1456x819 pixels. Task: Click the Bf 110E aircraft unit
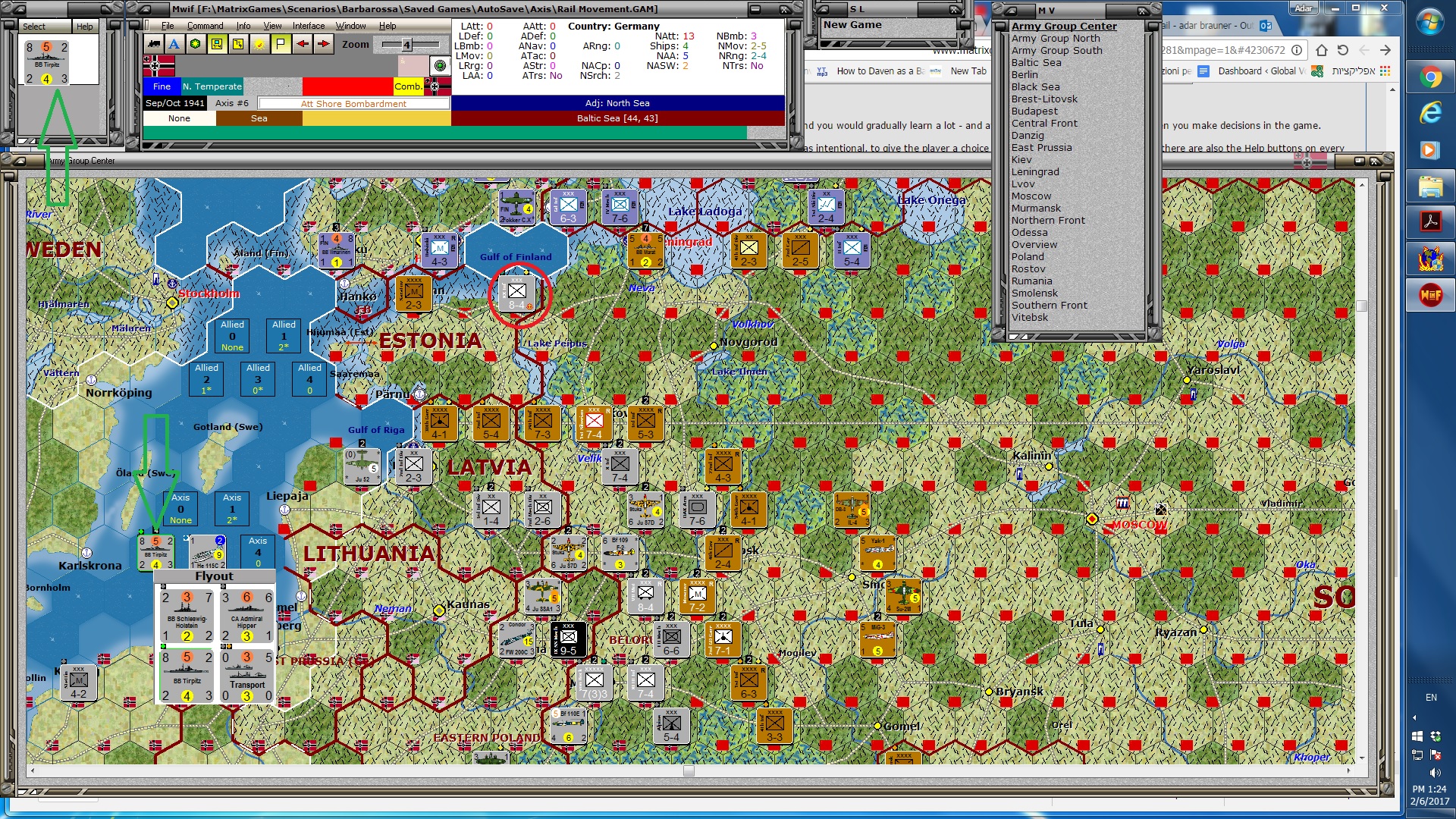pos(568,726)
